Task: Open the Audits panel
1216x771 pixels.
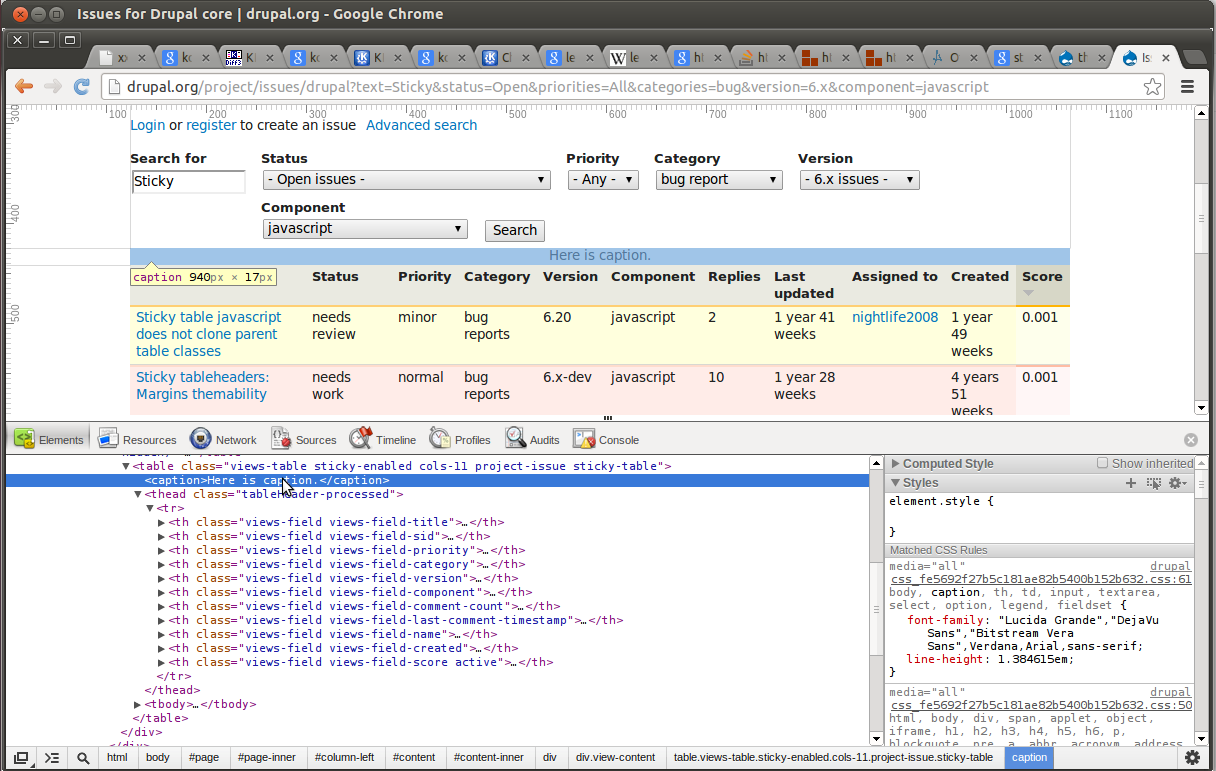Action: [532, 440]
